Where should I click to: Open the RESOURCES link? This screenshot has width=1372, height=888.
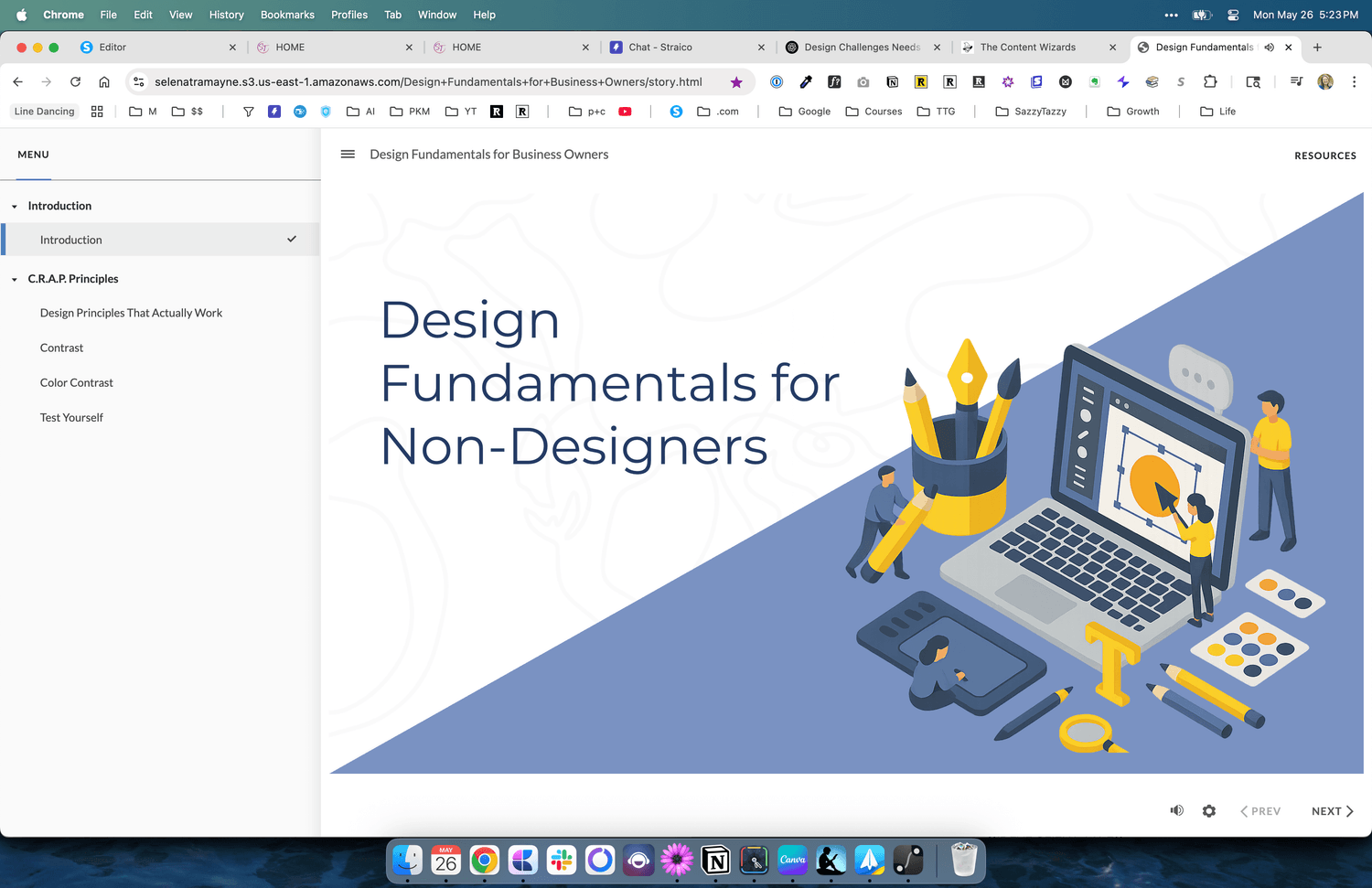click(1324, 155)
